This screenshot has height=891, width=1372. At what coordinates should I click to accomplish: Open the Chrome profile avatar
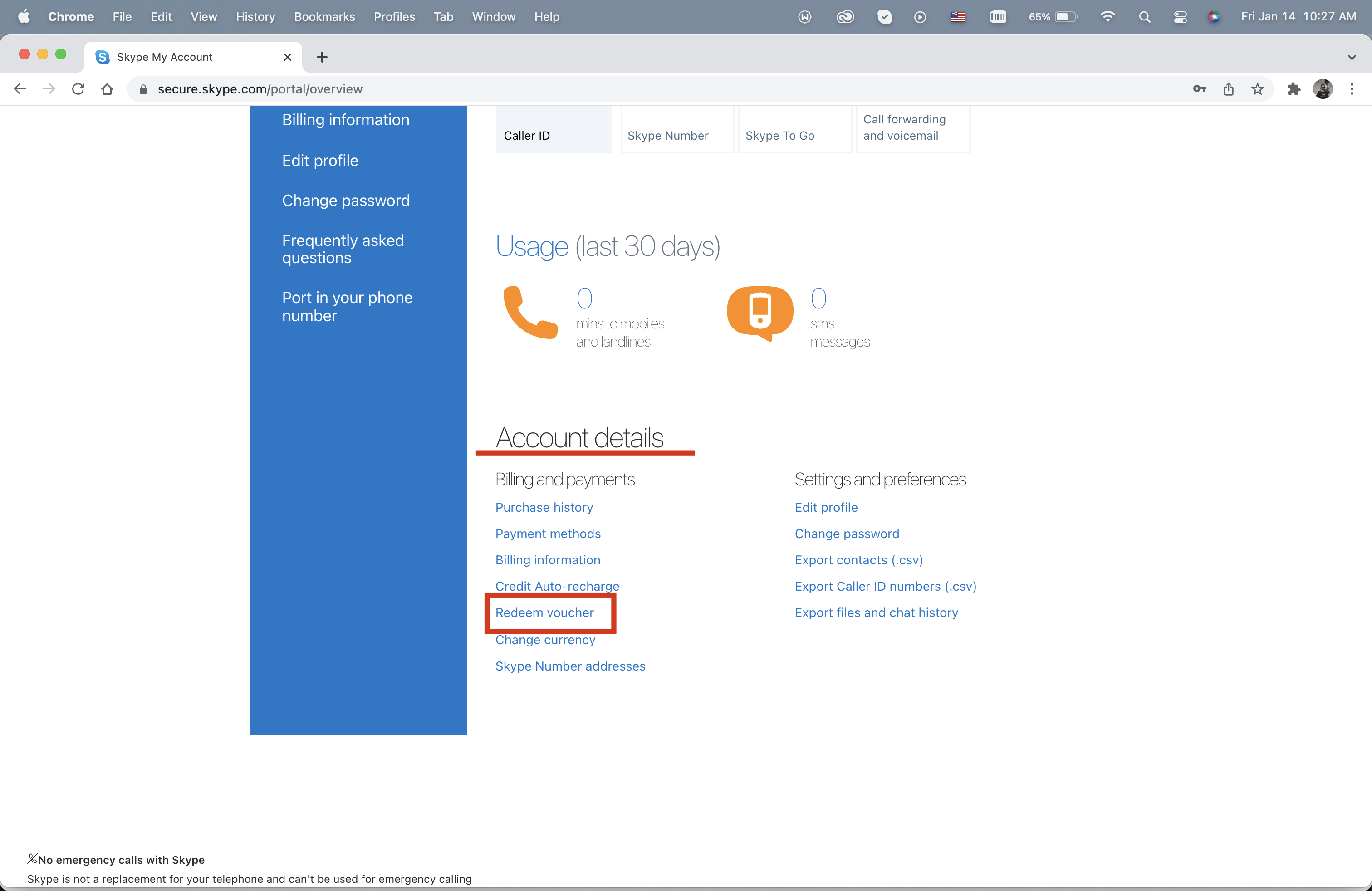click(x=1323, y=89)
